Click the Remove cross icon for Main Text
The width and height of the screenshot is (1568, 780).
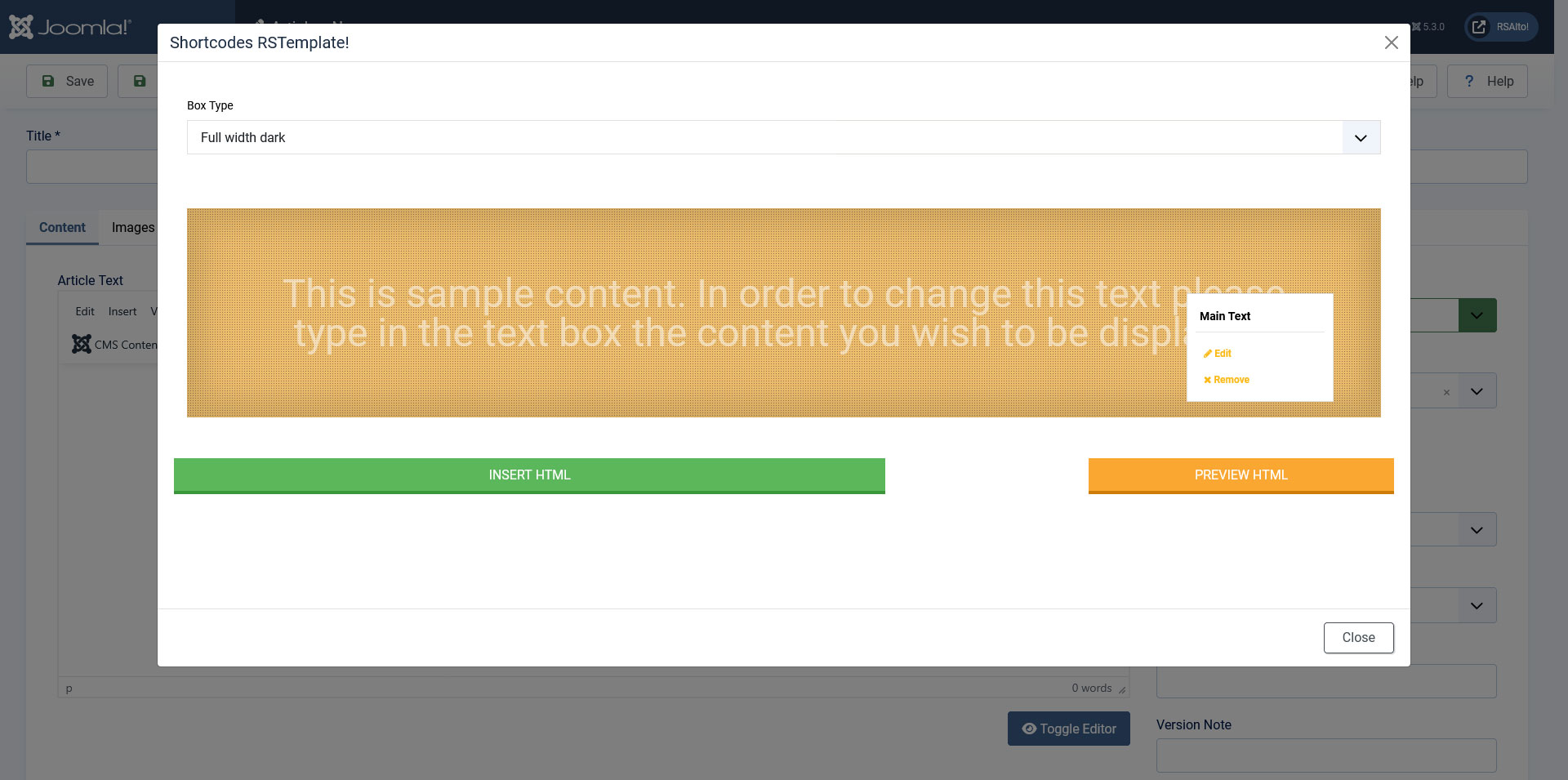tap(1207, 380)
